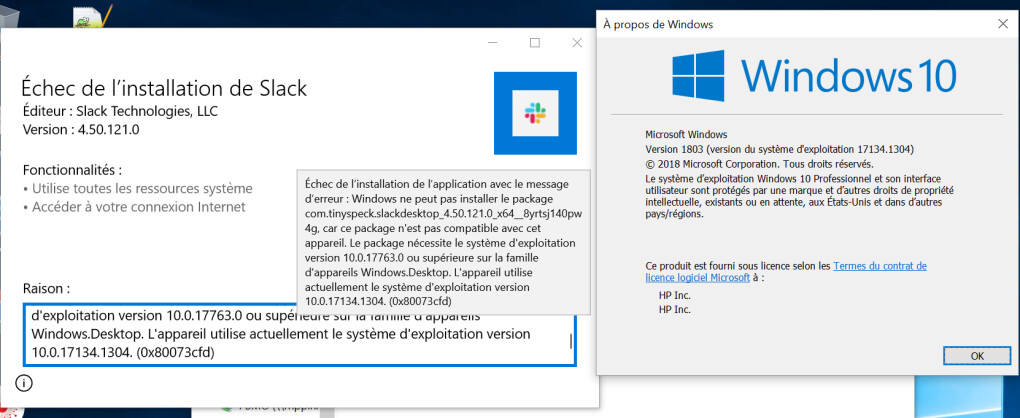
Task: Click 'Version : 4.50.121.0' text
Action: [x=81, y=129]
